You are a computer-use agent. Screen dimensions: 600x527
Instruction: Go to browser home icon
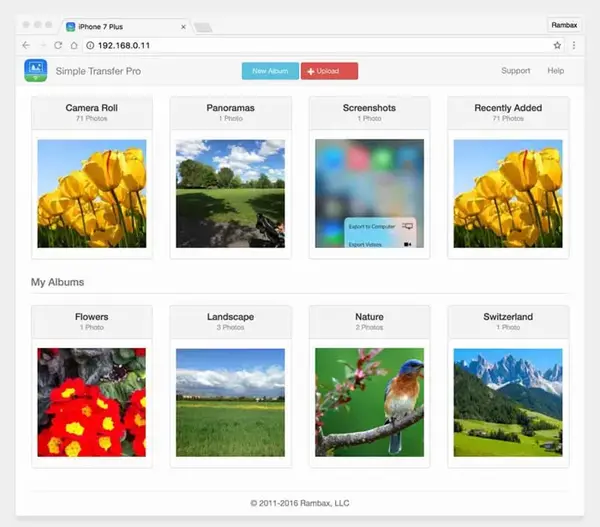74,45
